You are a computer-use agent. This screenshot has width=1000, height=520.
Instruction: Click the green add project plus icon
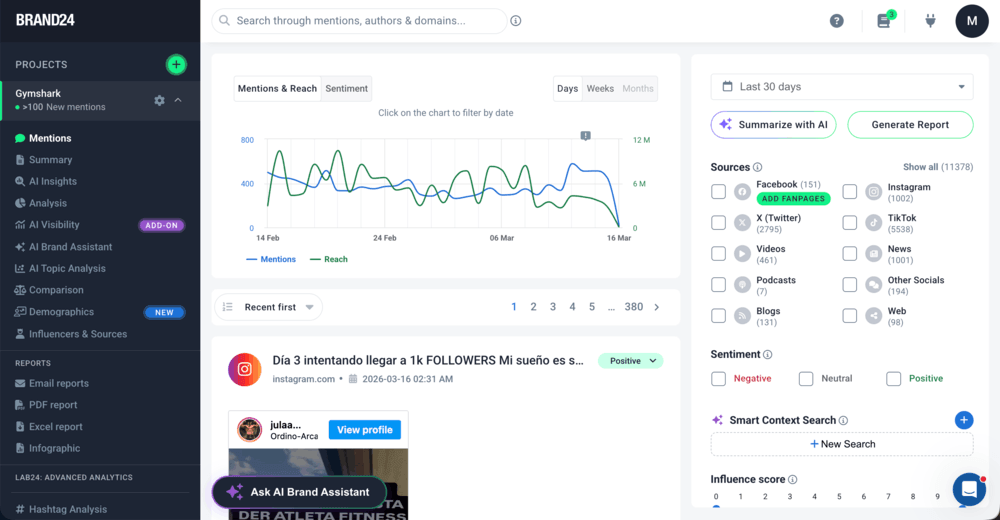[176, 65]
